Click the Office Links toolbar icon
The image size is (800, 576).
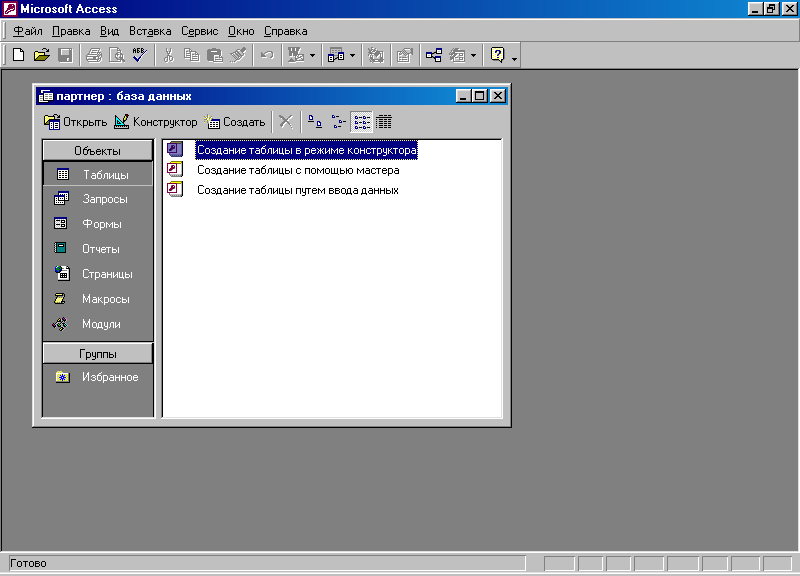(296, 55)
